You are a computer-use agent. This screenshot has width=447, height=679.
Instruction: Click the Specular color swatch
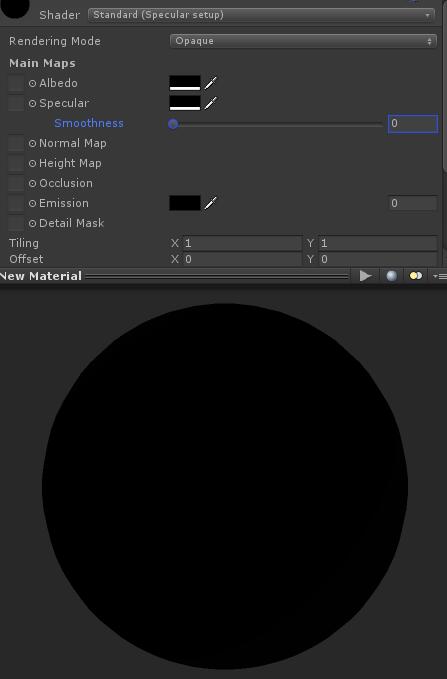(x=185, y=103)
